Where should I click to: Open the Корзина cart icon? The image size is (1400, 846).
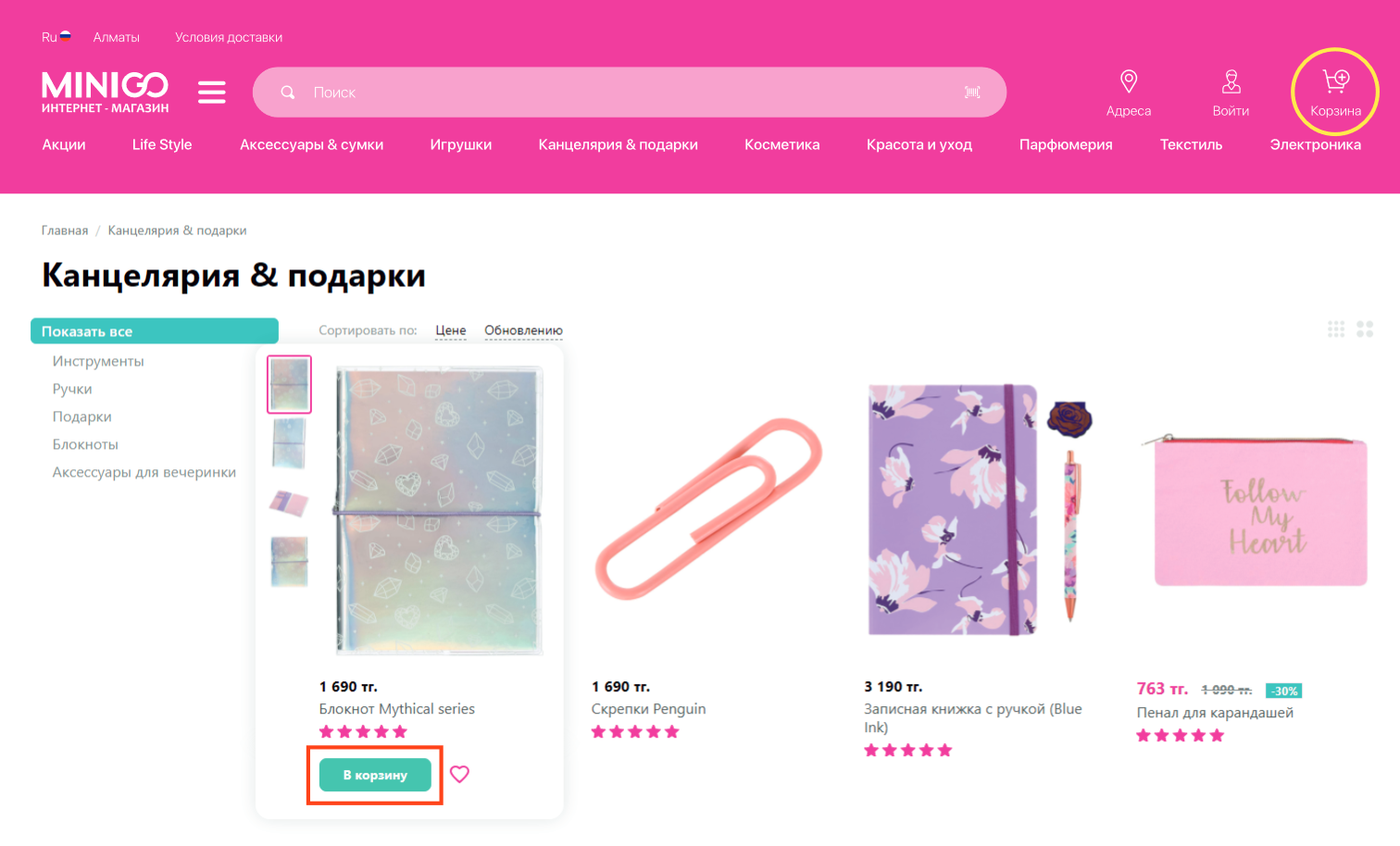(1335, 82)
